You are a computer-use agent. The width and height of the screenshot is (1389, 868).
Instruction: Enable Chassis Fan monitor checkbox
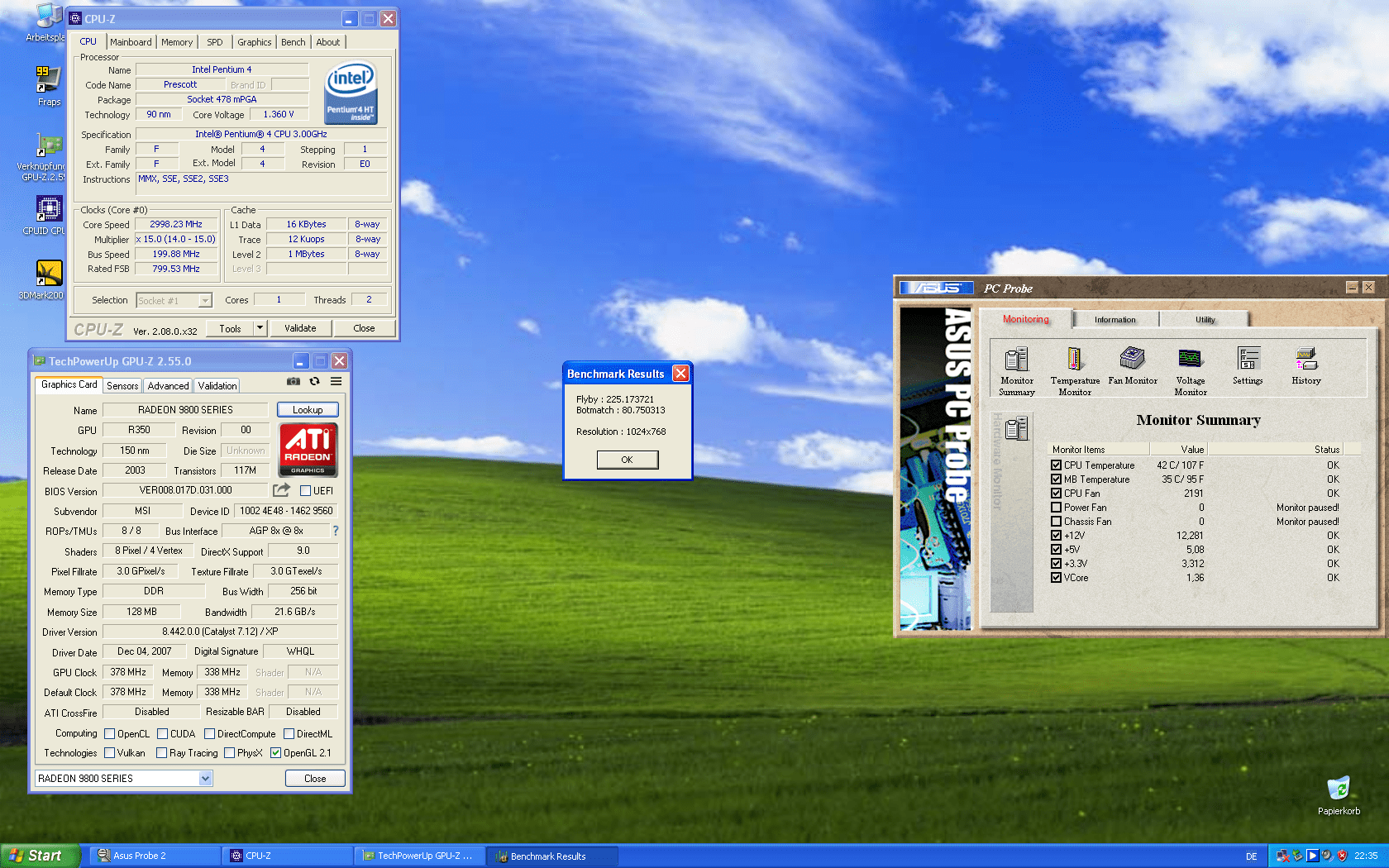pyautogui.click(x=1056, y=521)
